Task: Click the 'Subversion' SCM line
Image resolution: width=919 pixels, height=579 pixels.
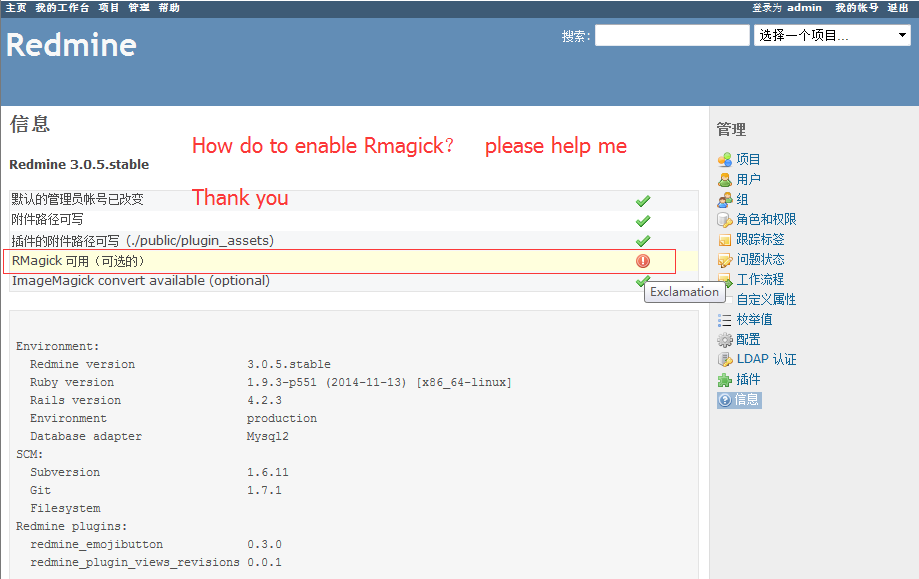Action: (x=159, y=472)
